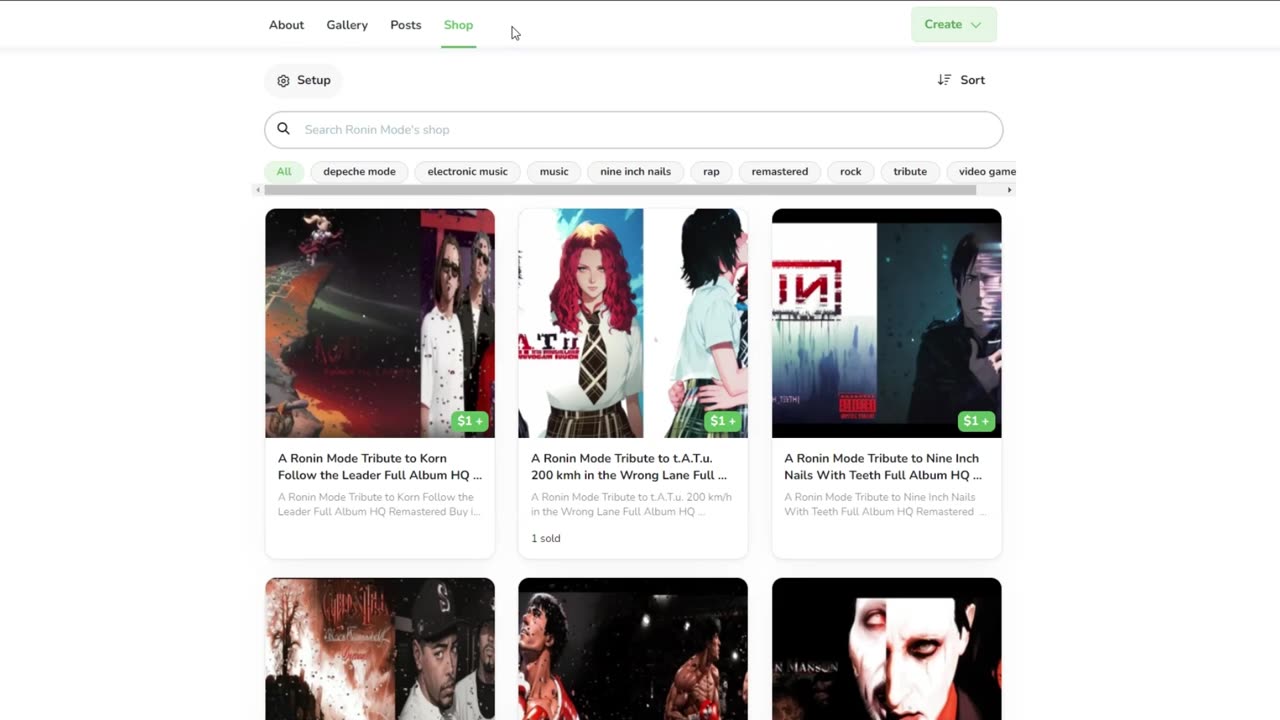Switch to the Posts tab
Viewport: 1280px width, 720px height.
coord(405,25)
